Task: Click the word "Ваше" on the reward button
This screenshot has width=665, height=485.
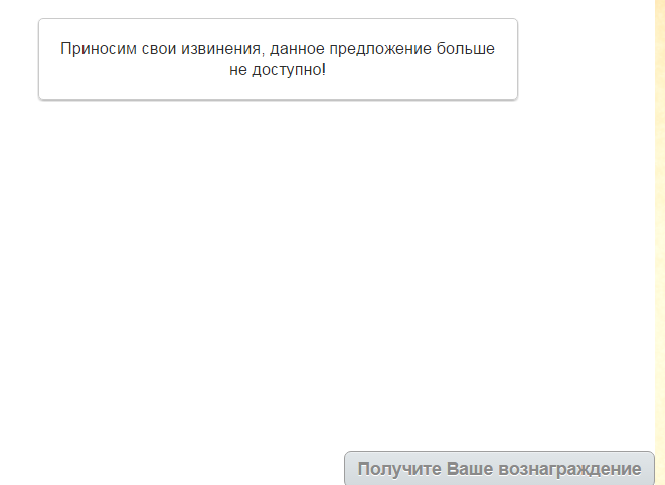Action: pos(469,469)
